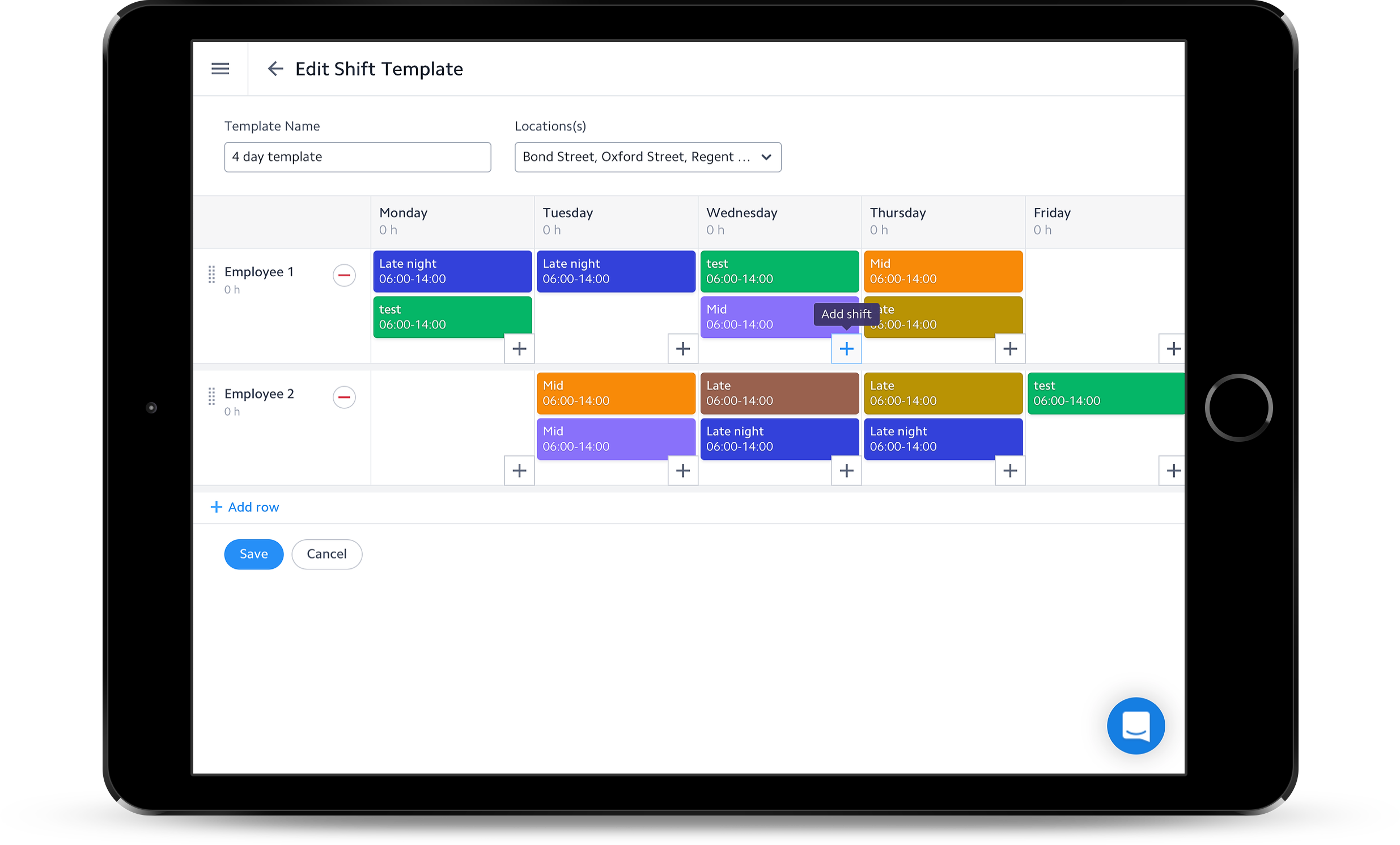Add shift for Employee 1 on Wednesday
Viewport: 1400px width, 845px height.
(846, 349)
